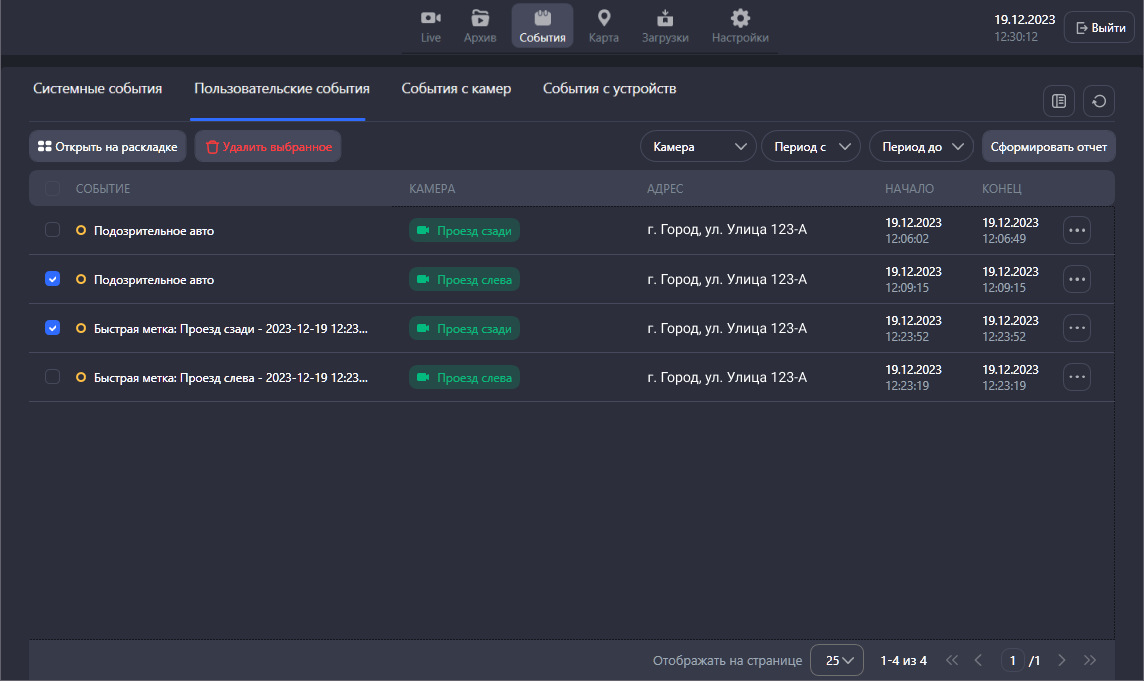Open the Архив section
The height and width of the screenshot is (681, 1144).
click(480, 26)
